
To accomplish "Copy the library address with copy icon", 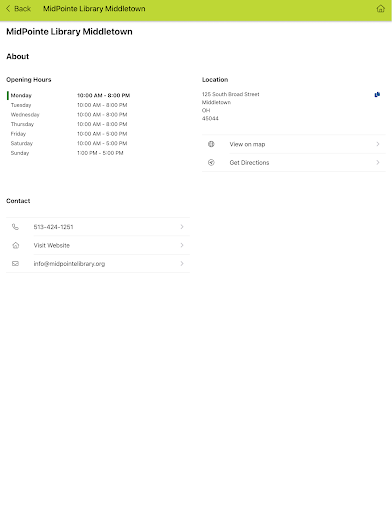I will 377,95.
